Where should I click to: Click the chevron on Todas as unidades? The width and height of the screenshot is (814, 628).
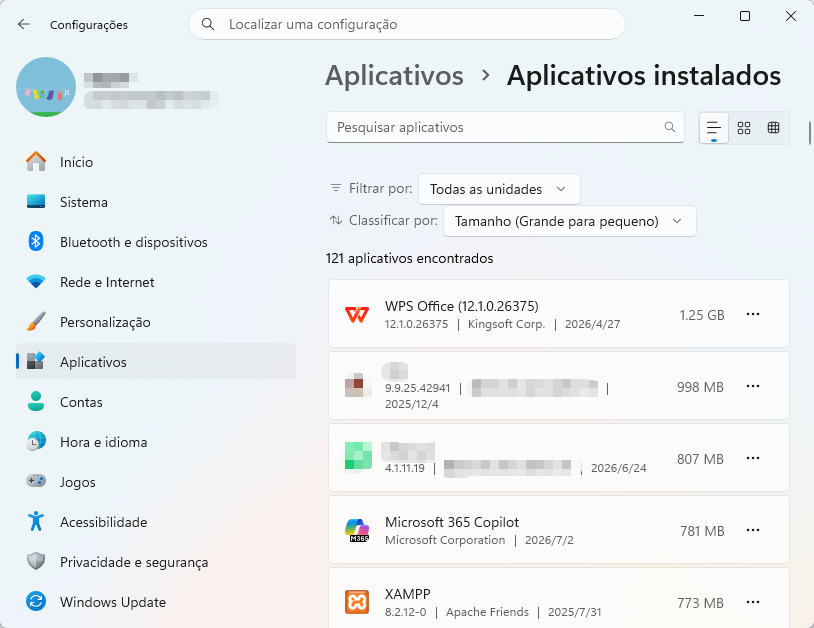pyautogui.click(x=561, y=189)
